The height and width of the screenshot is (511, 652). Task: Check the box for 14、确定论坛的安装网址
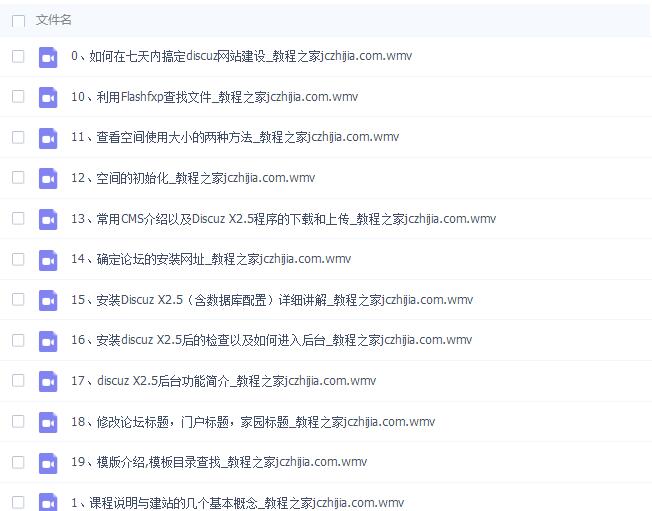coord(18,259)
